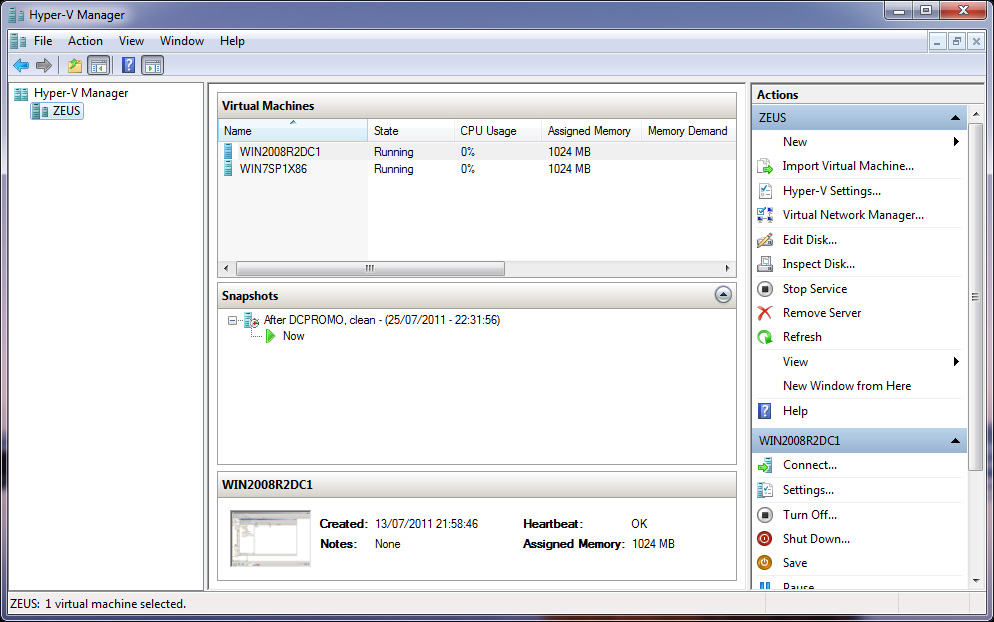Expand the New submenu arrow
Viewport: 994px width, 622px height.
pos(957,141)
